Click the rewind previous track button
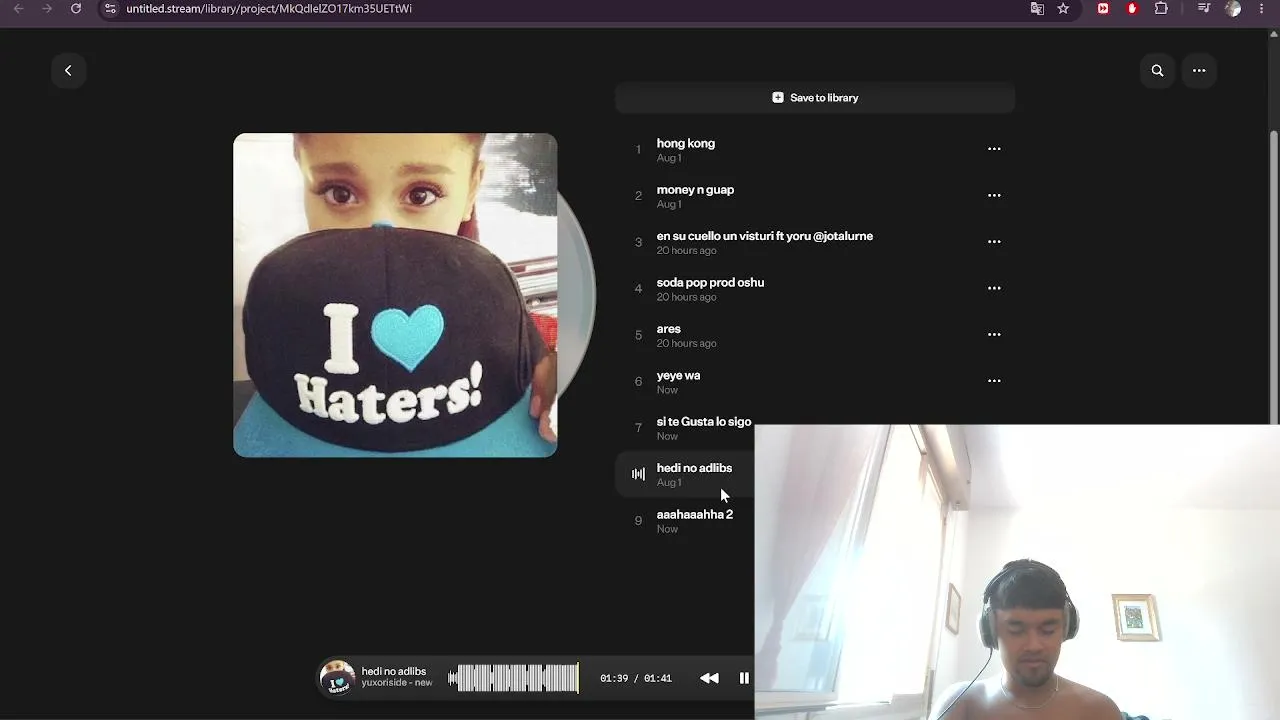This screenshot has height=720, width=1280. pos(709,678)
